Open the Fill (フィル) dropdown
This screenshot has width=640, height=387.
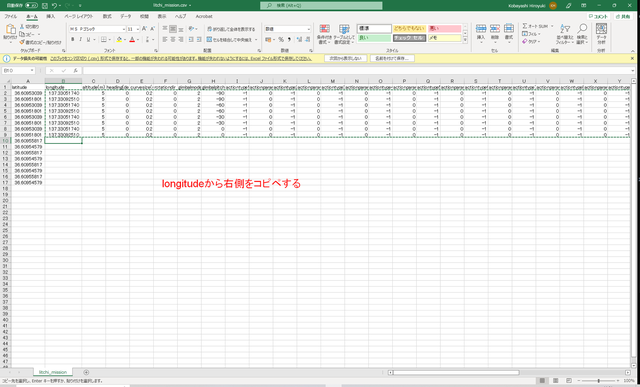coord(531,34)
